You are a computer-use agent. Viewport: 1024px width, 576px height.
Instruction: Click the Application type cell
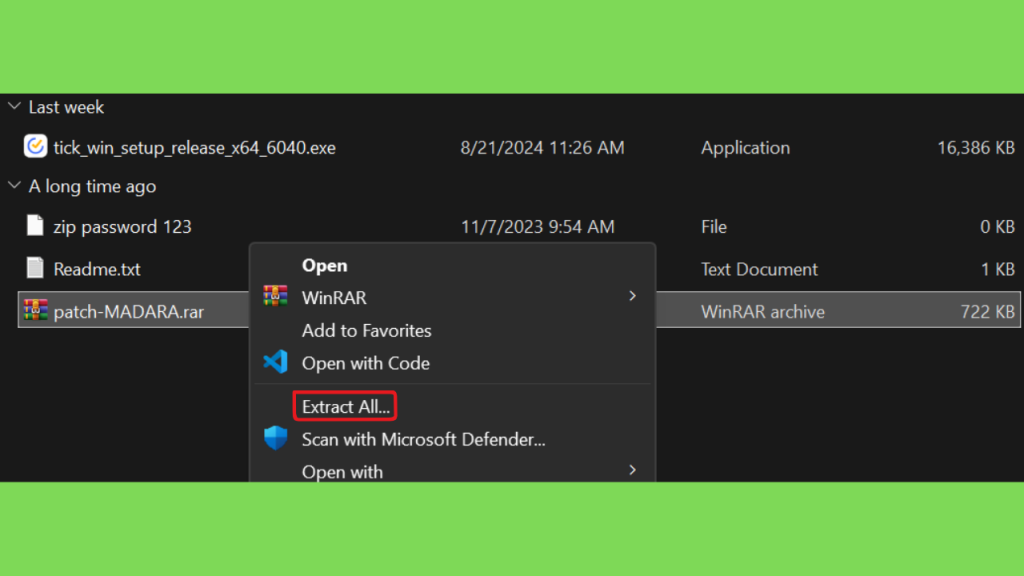745,148
